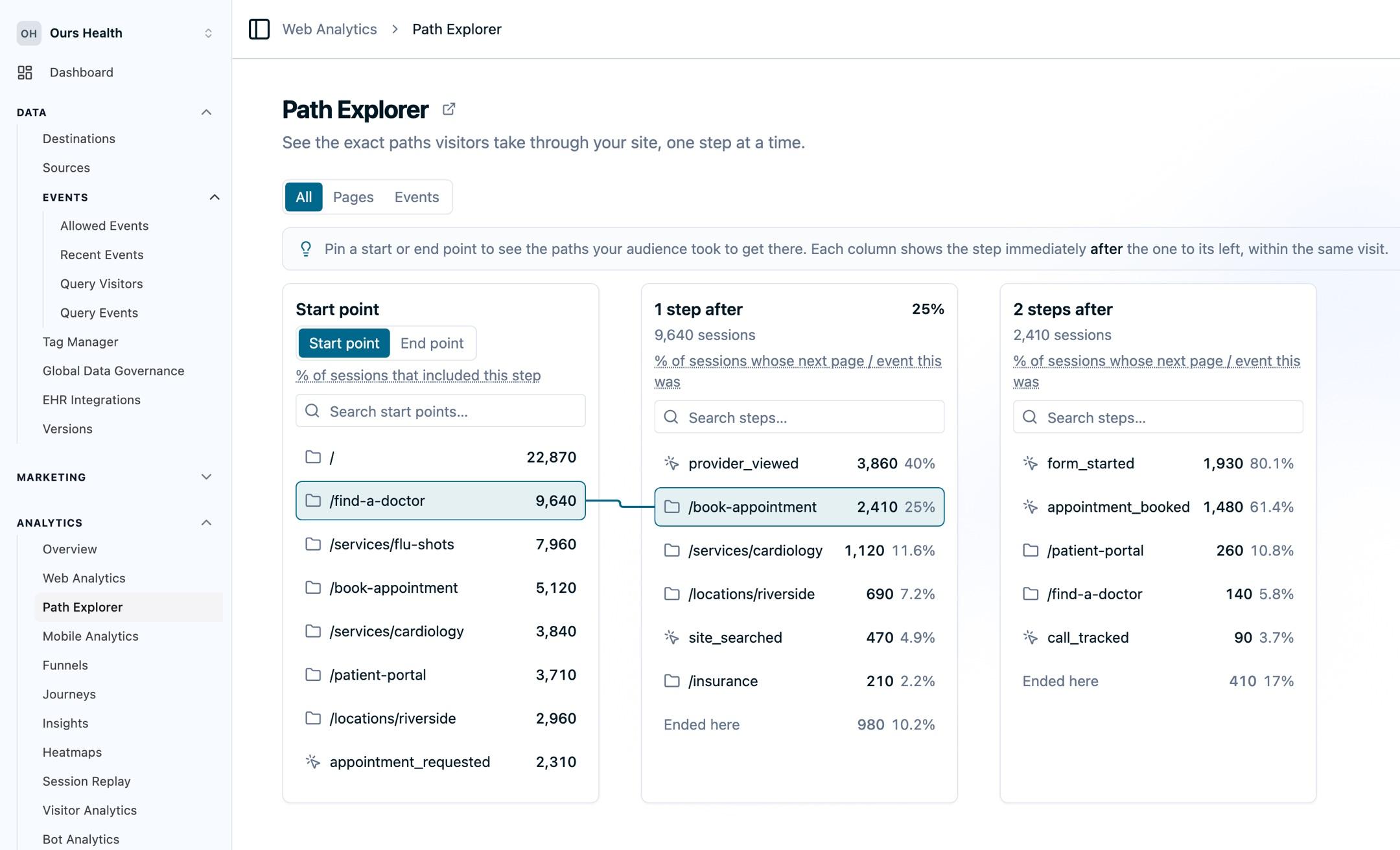This screenshot has width=1400, height=850.
Task: Open Heatmaps in the sidebar
Action: [73, 752]
